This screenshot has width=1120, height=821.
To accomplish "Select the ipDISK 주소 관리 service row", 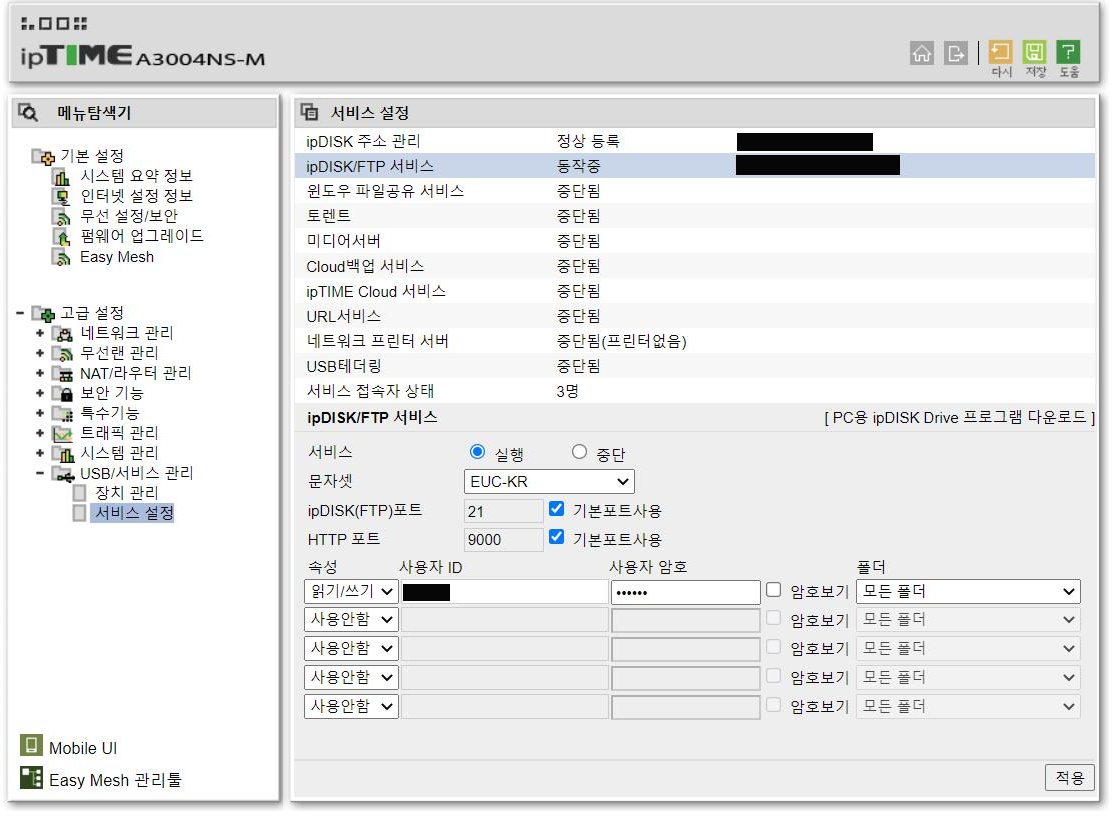I will point(694,141).
